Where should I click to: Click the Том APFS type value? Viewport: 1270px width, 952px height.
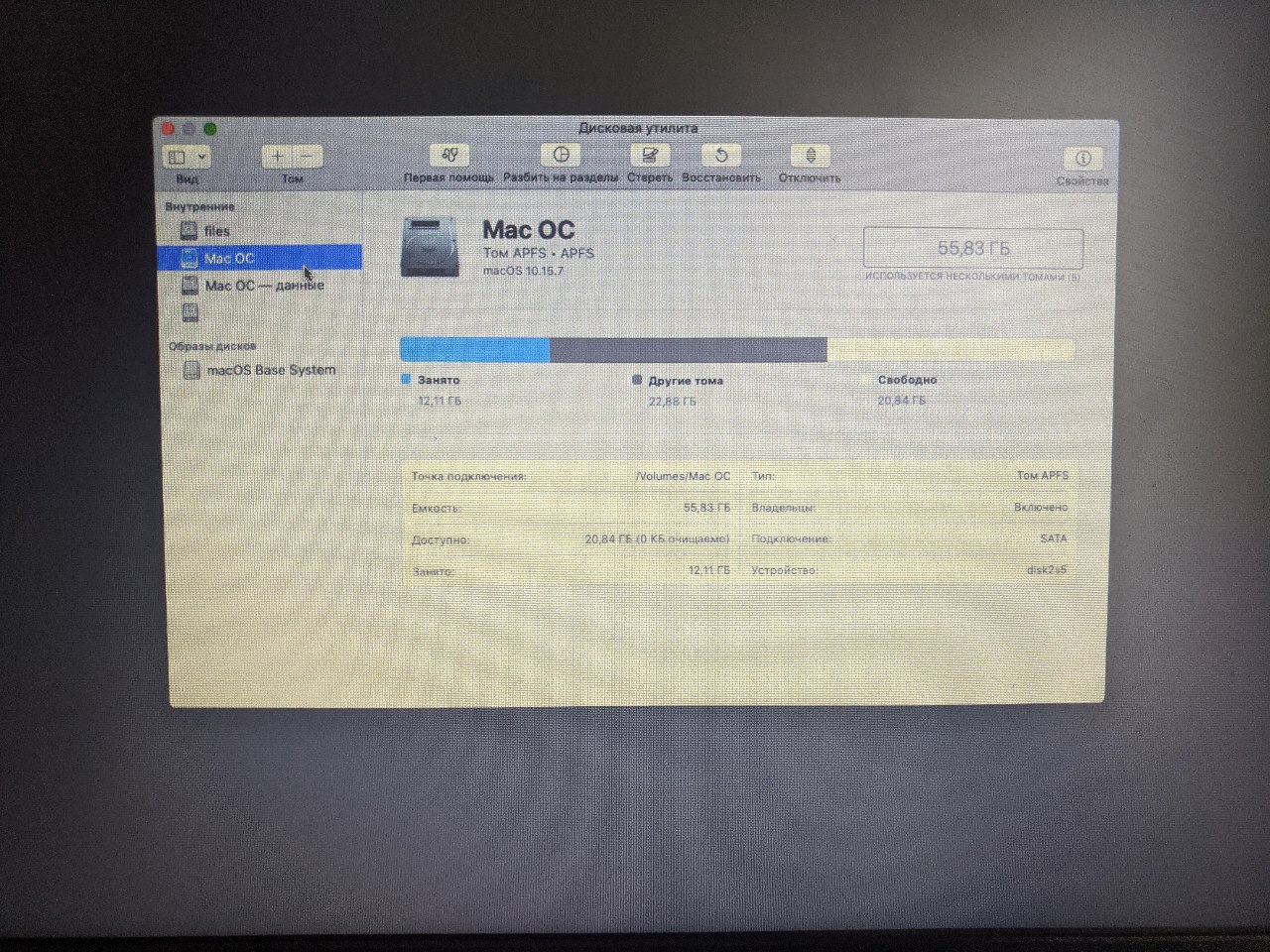(1043, 475)
